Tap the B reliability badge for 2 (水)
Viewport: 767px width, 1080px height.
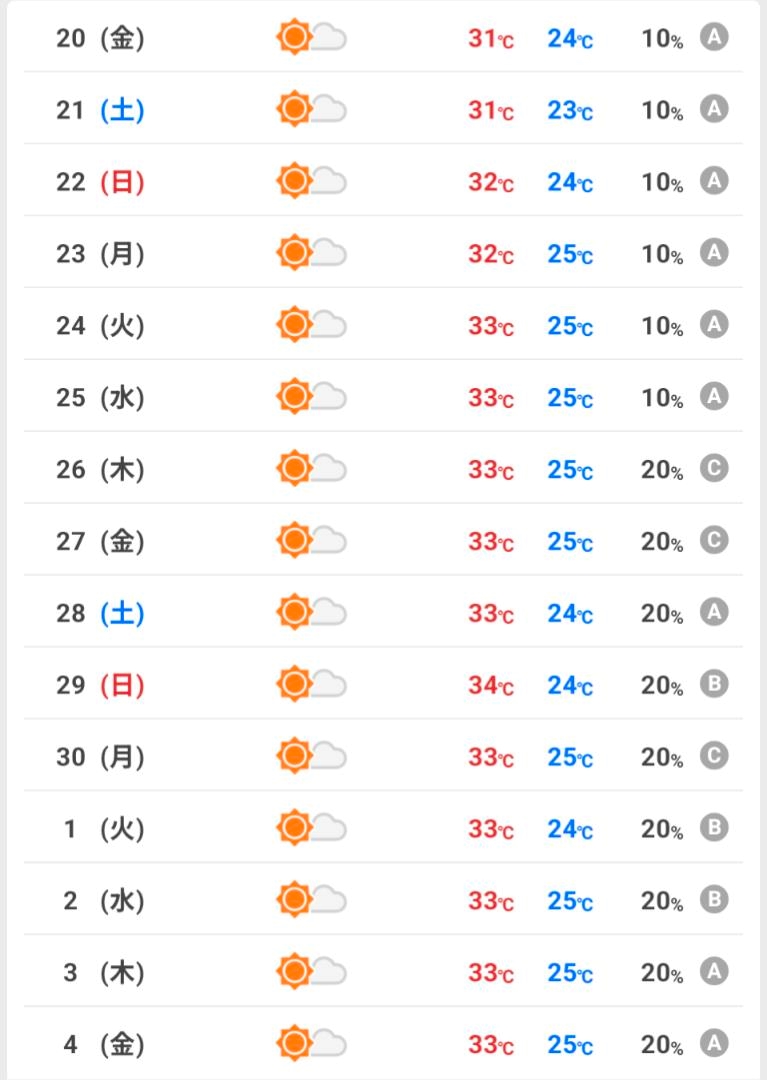point(713,900)
